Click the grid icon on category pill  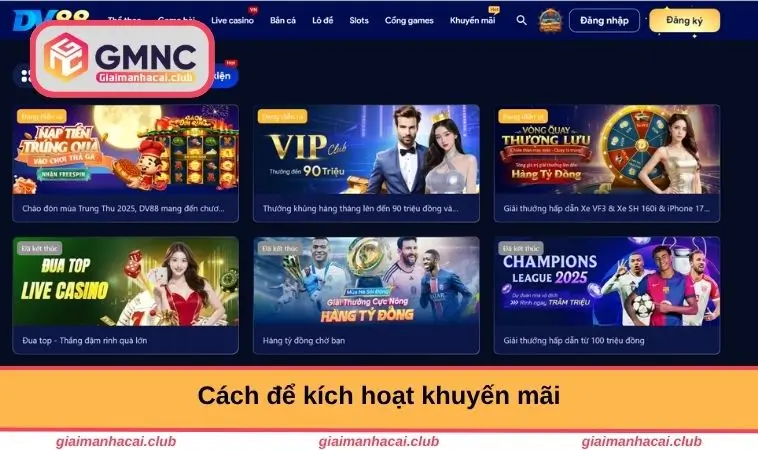[x=26, y=76]
